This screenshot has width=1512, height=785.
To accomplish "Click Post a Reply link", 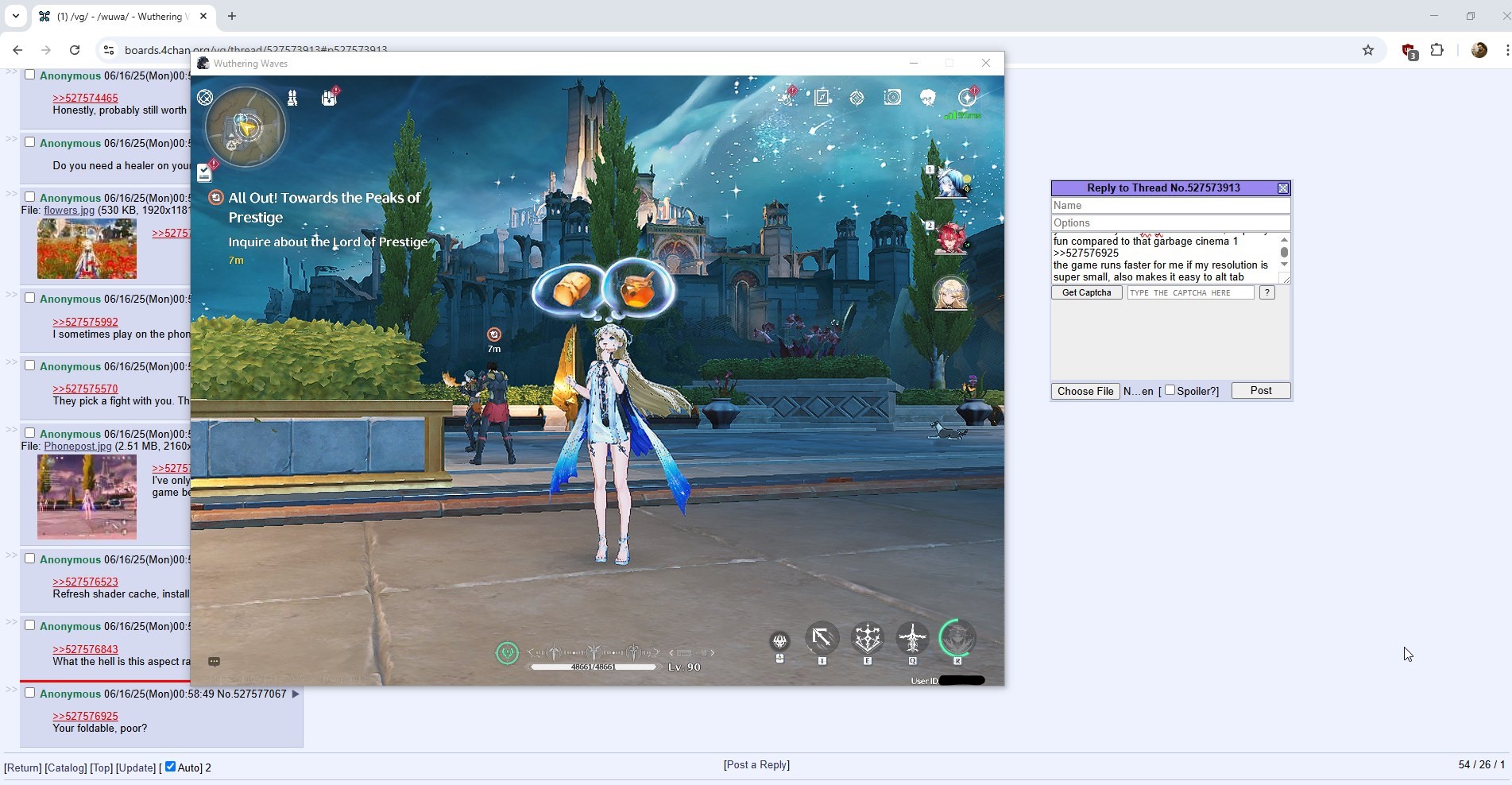I will point(756,764).
